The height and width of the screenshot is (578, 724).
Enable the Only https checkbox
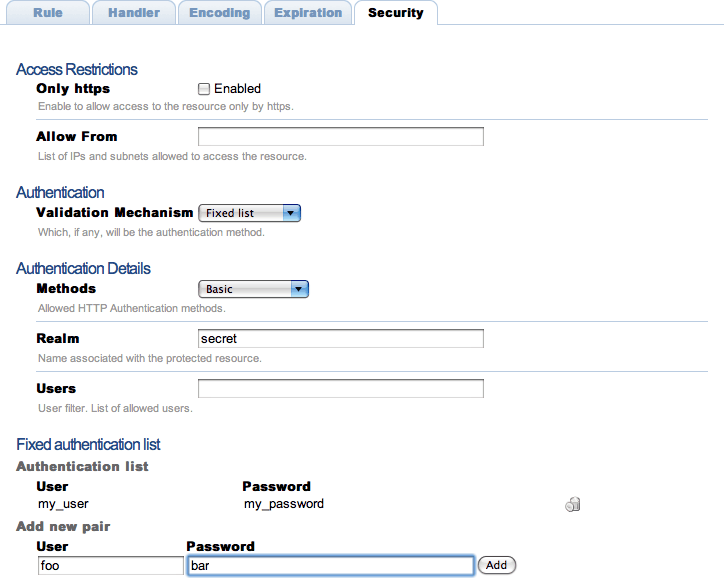pyautogui.click(x=204, y=89)
